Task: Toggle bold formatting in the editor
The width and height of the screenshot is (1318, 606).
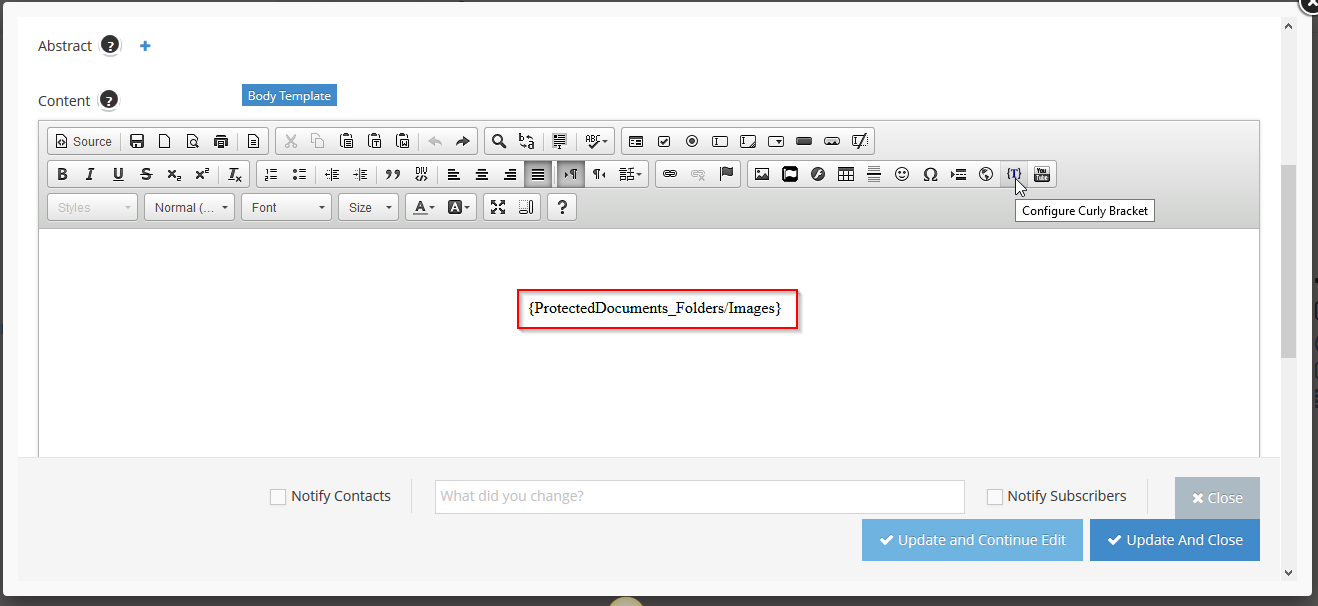Action: coord(62,174)
